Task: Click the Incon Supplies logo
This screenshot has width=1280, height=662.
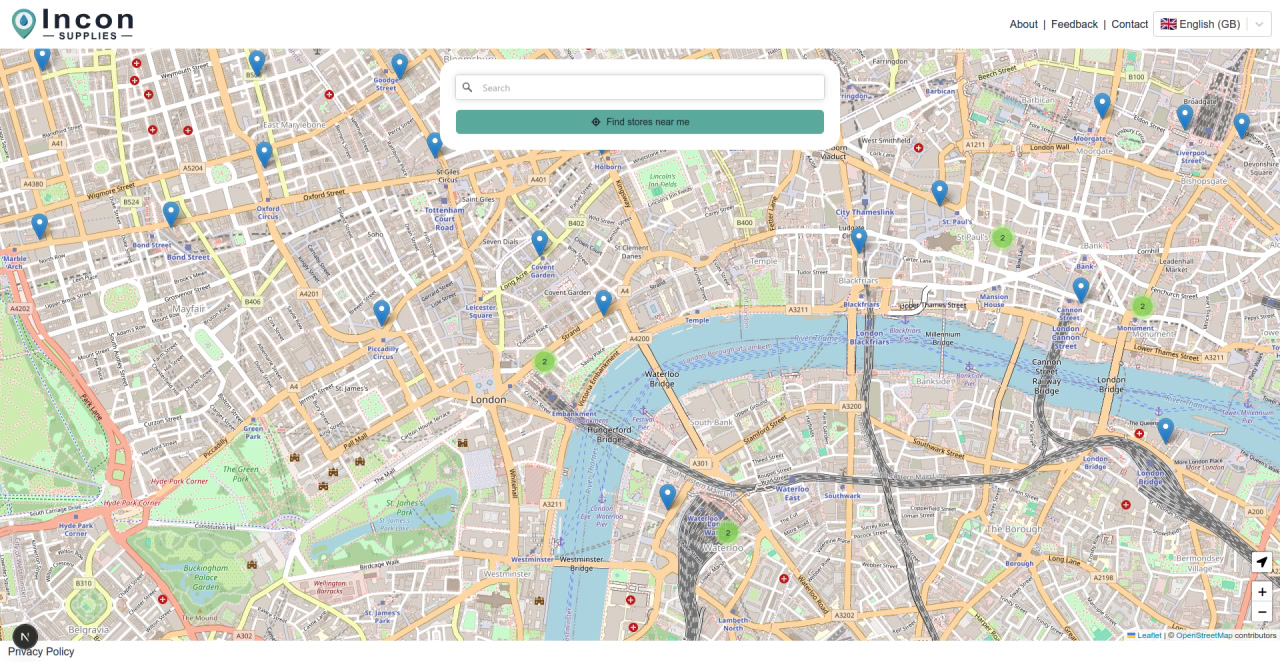Action: tap(72, 24)
